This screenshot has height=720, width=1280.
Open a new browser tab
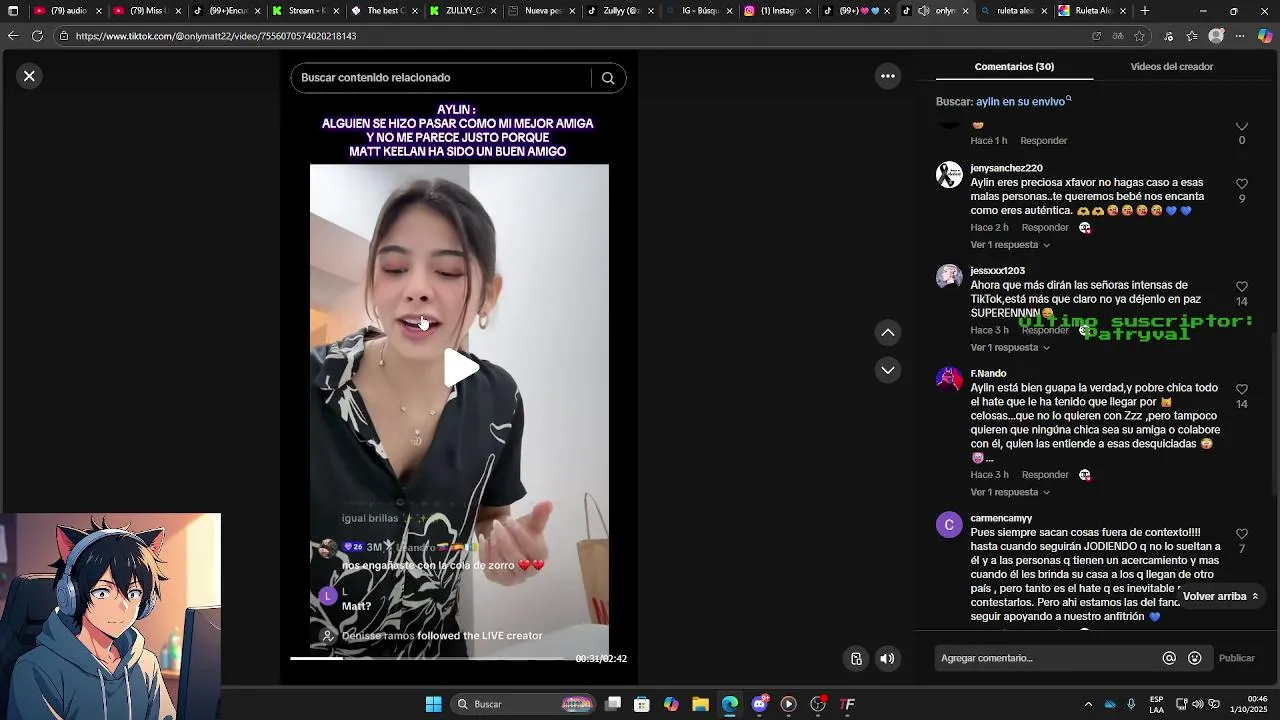(1145, 11)
